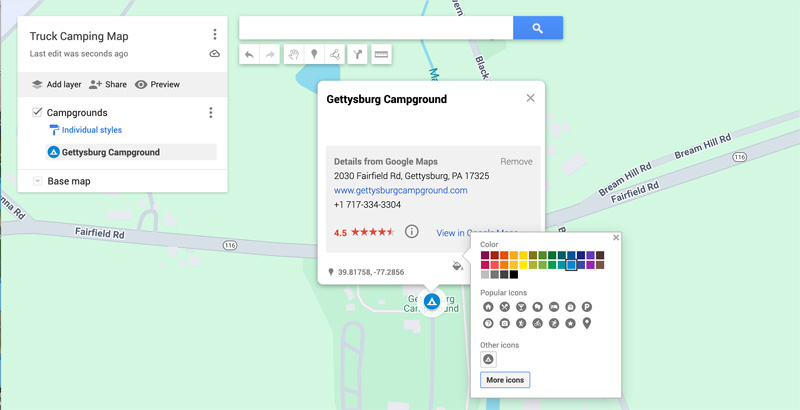Choose the cocktail glass bar icon

521,307
